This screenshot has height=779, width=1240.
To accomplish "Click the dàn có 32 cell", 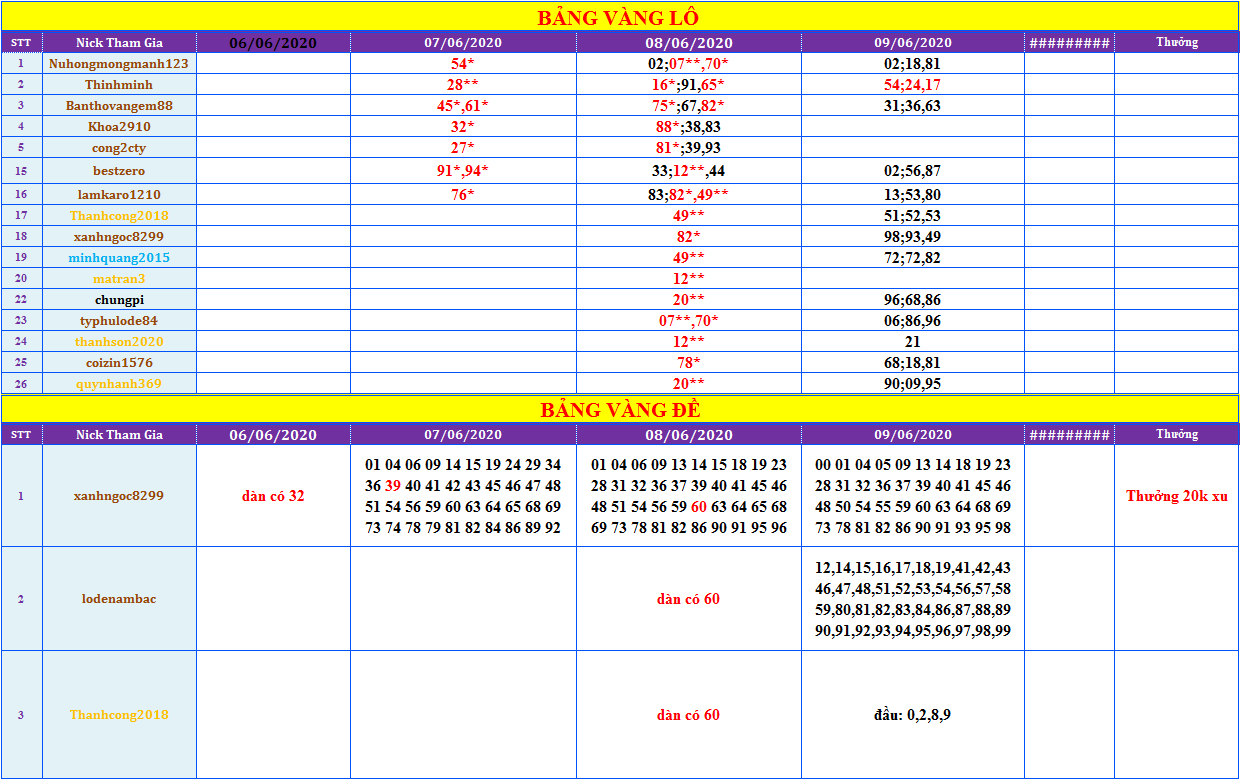I will [x=273, y=495].
